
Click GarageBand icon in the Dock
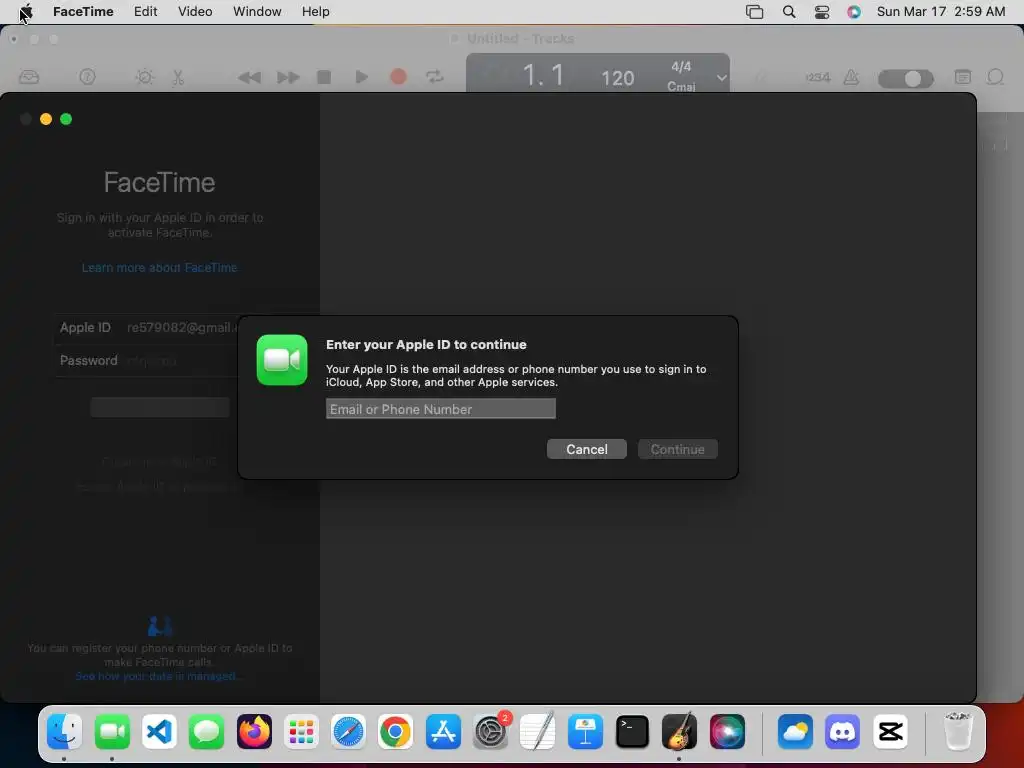679,731
